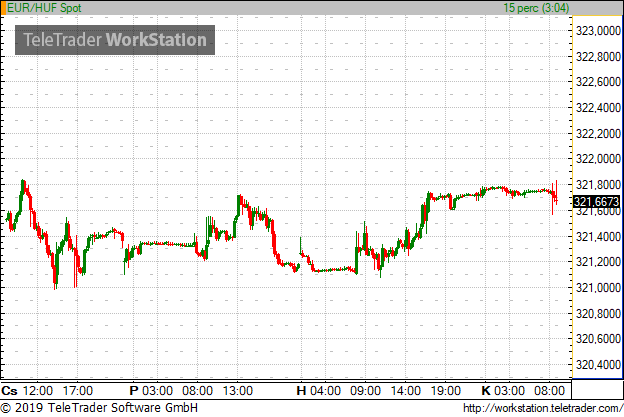
Task: Click the 321,2000 price axis label
Action: click(598, 262)
